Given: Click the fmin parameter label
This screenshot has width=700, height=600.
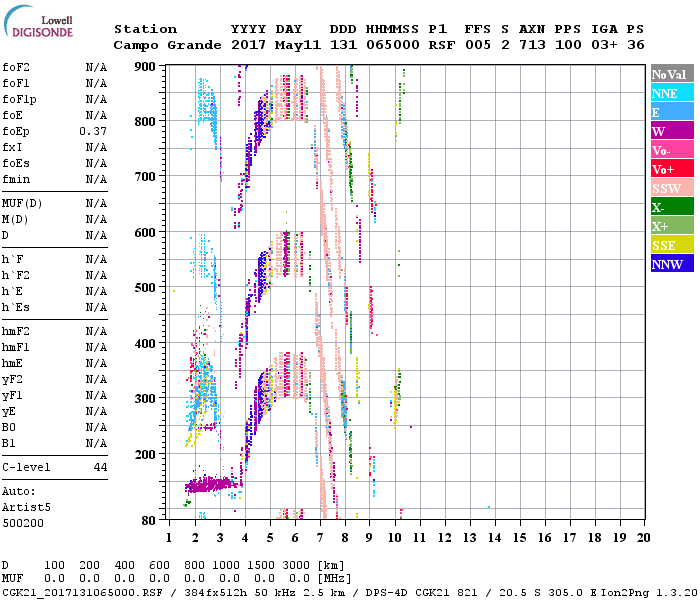Looking at the screenshot, I should (16, 179).
